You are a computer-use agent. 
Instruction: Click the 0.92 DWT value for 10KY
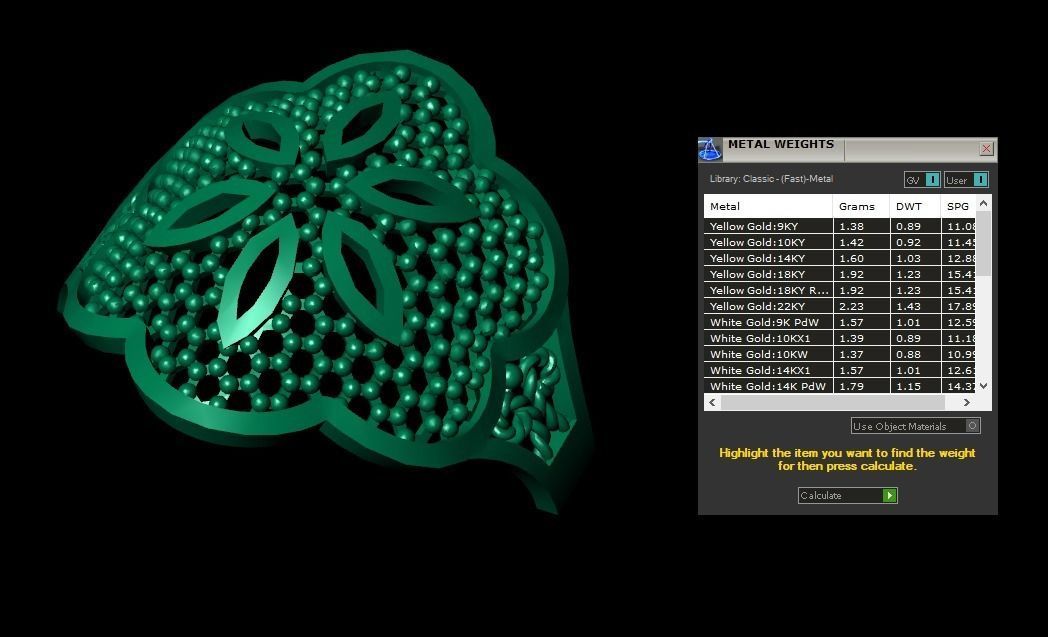tap(908, 242)
